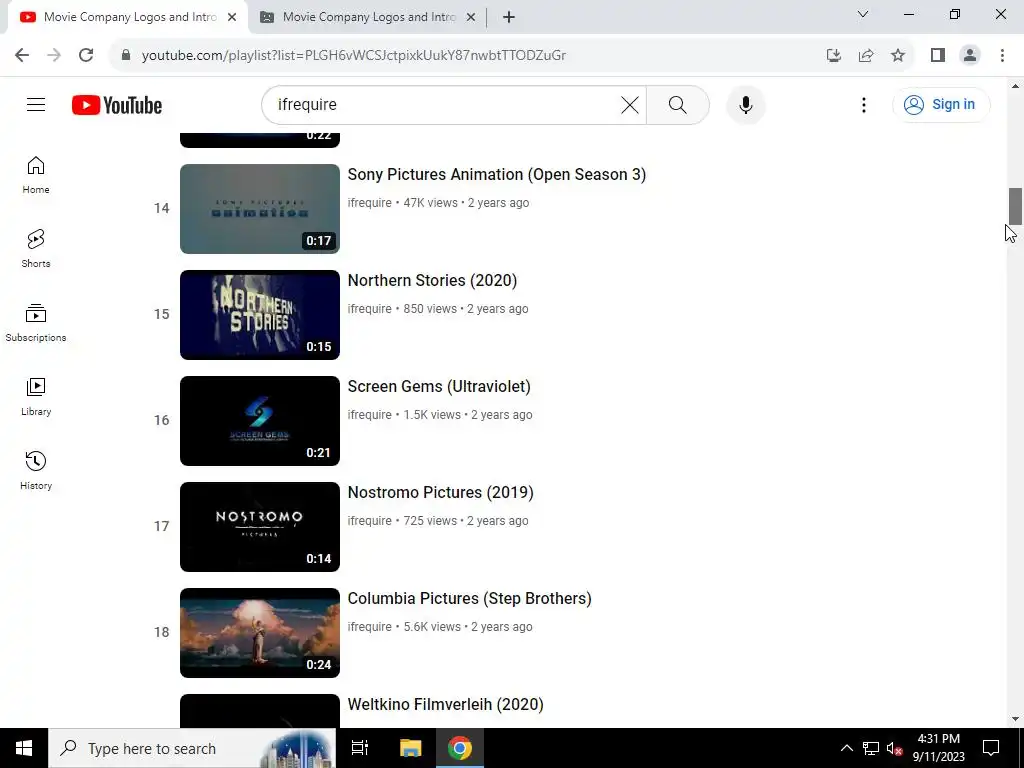Open Subscriptions from the sidebar
This screenshot has height=768, width=1024.
tap(36, 323)
